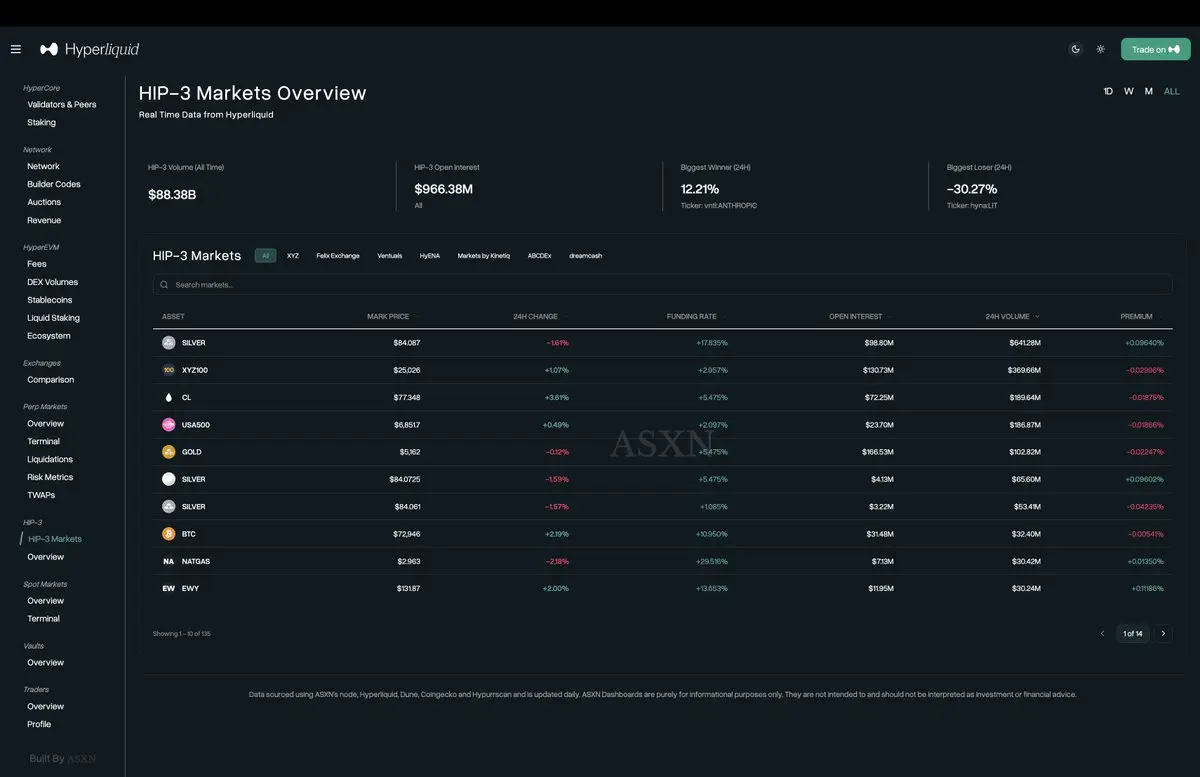This screenshot has width=1200, height=777.
Task: Sort by Mark Price column
Action: click(x=388, y=316)
